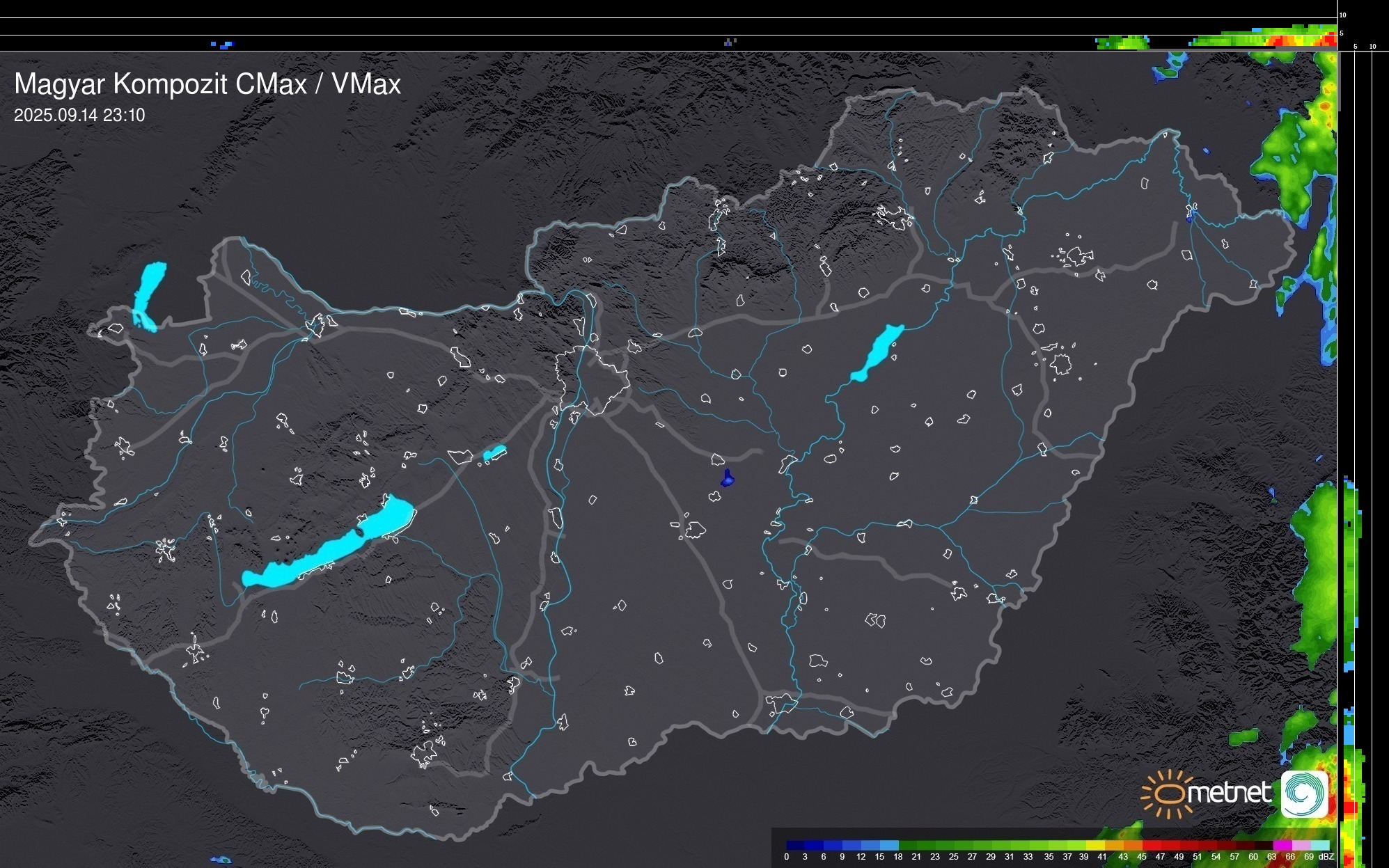The width and height of the screenshot is (1389, 868).
Task: Click the metnet brand text
Action: coord(1229,794)
